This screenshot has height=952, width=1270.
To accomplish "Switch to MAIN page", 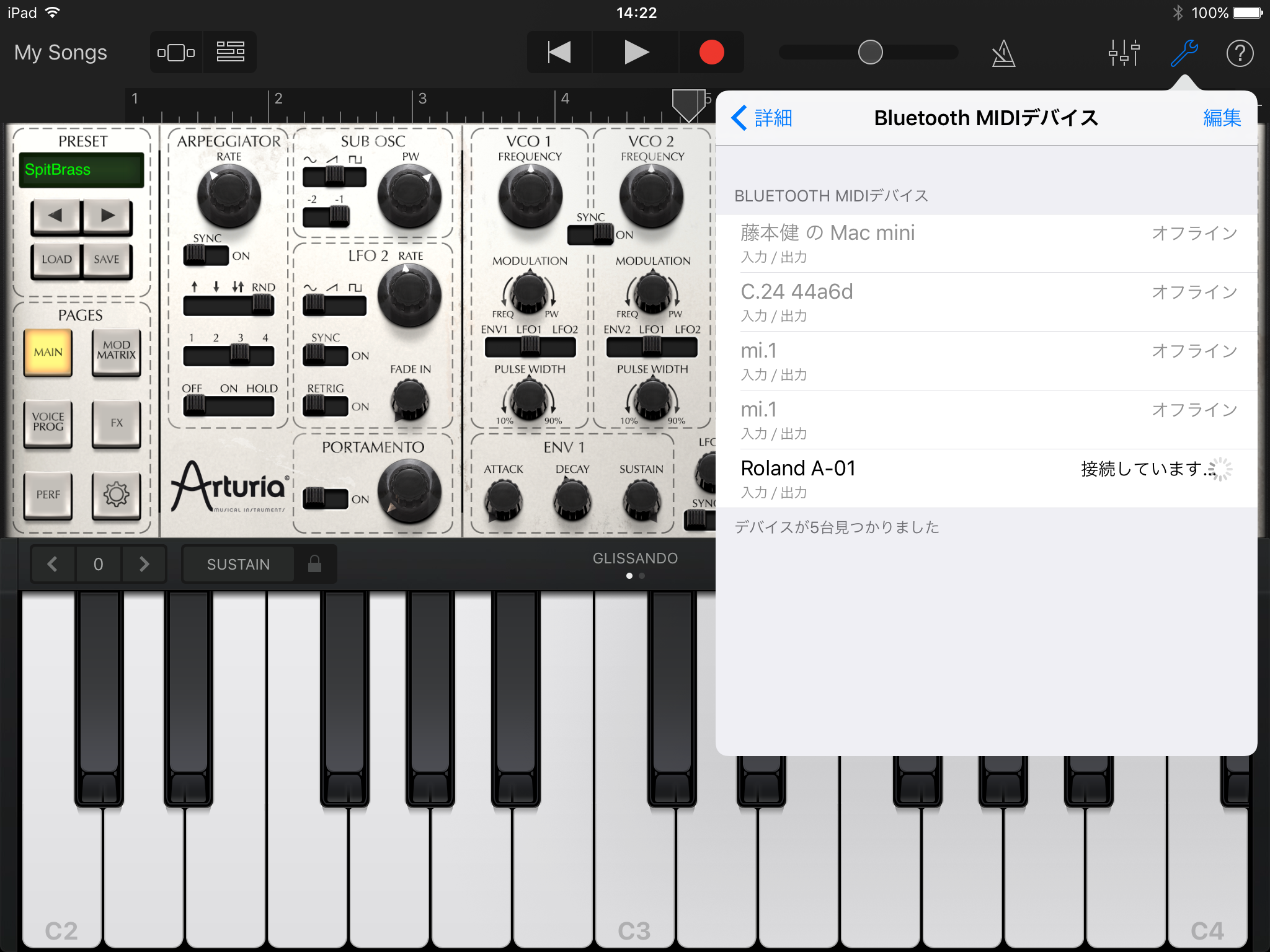I will [48, 352].
